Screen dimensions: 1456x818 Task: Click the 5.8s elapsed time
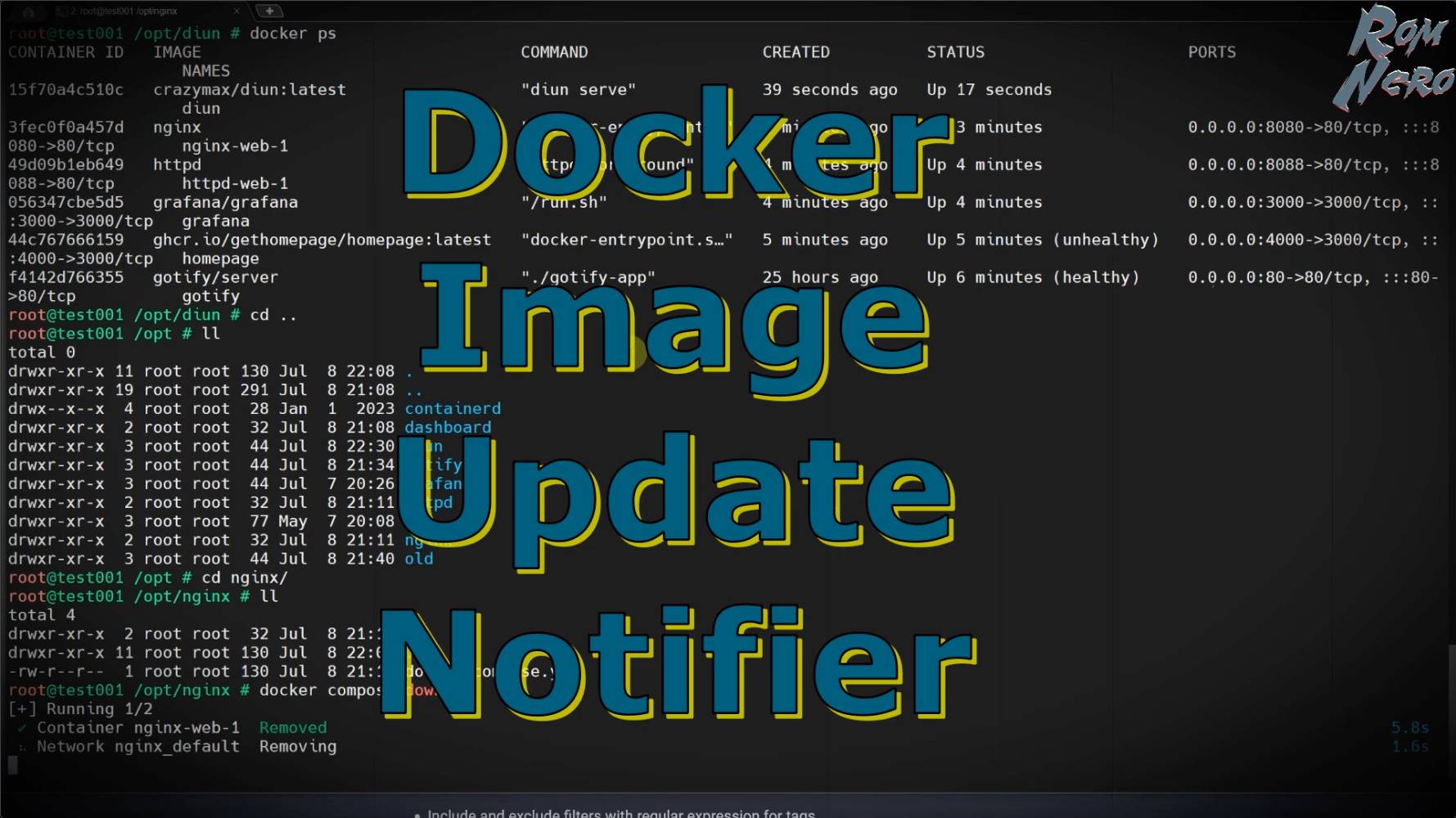pos(1410,728)
